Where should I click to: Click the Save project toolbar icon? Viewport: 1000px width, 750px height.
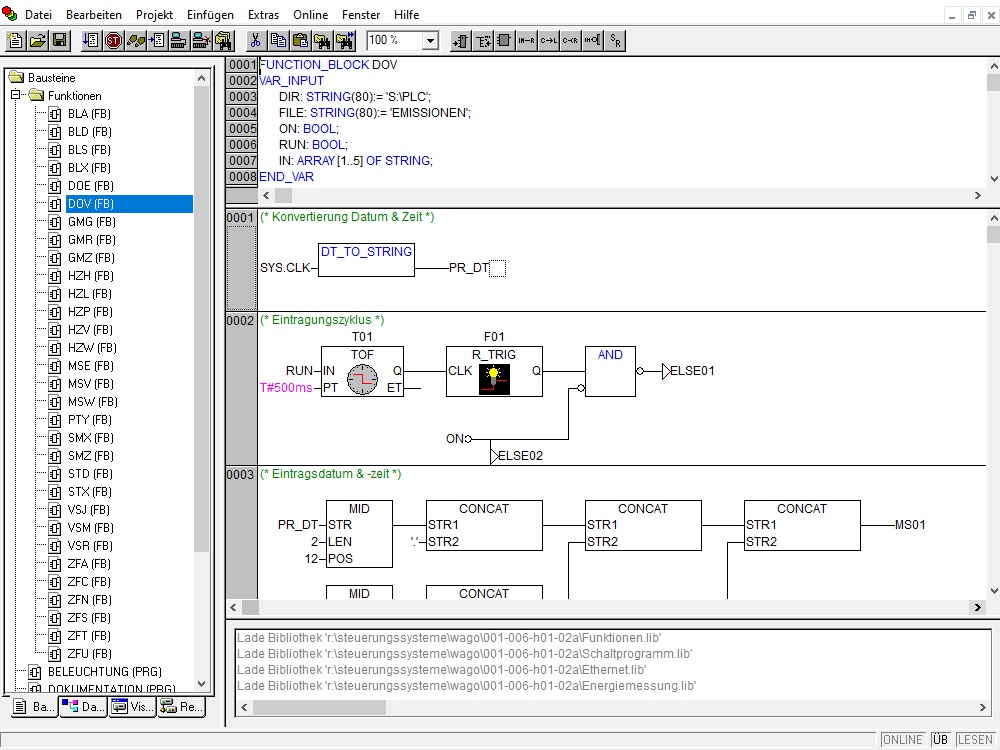[60, 40]
